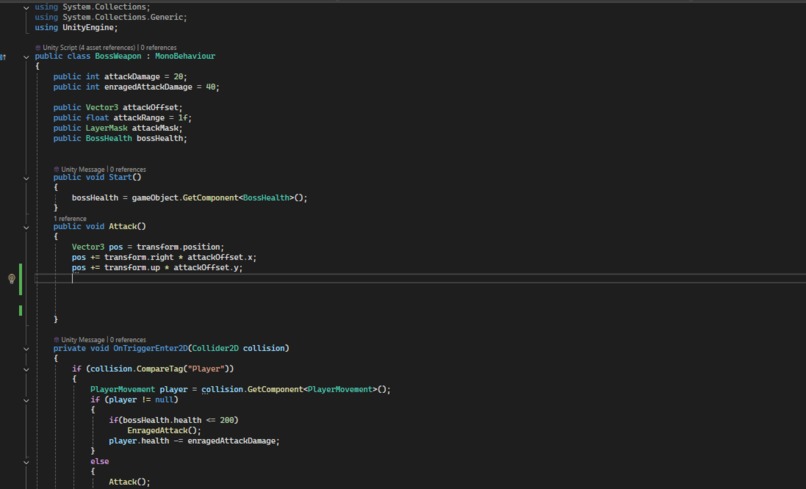Collapse the using directives block
806x489 pixels.
(26, 8)
